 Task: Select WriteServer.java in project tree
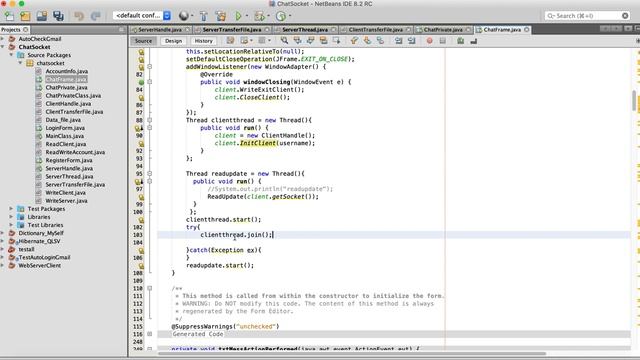click(66, 201)
